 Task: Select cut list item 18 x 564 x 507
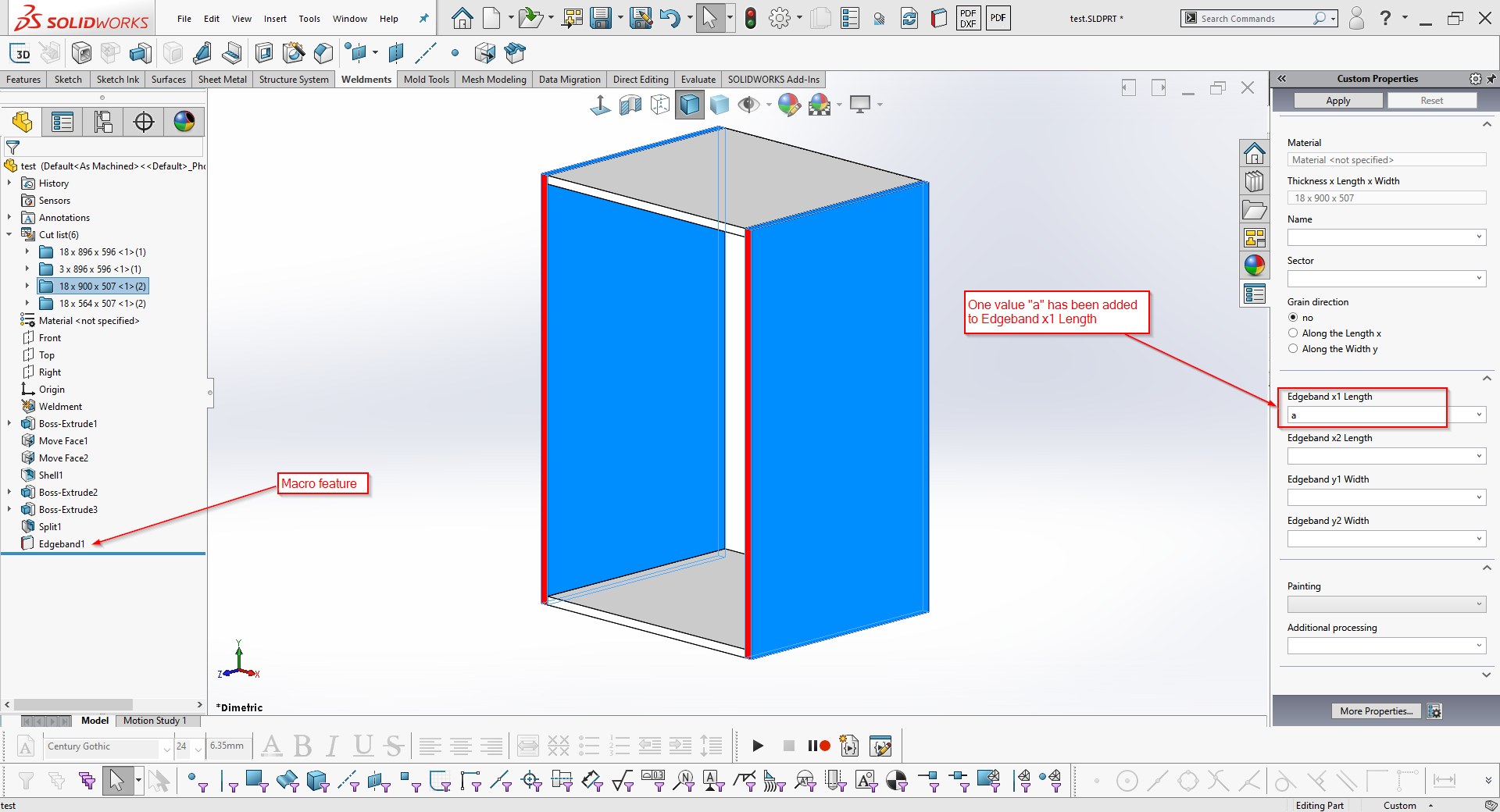[102, 304]
